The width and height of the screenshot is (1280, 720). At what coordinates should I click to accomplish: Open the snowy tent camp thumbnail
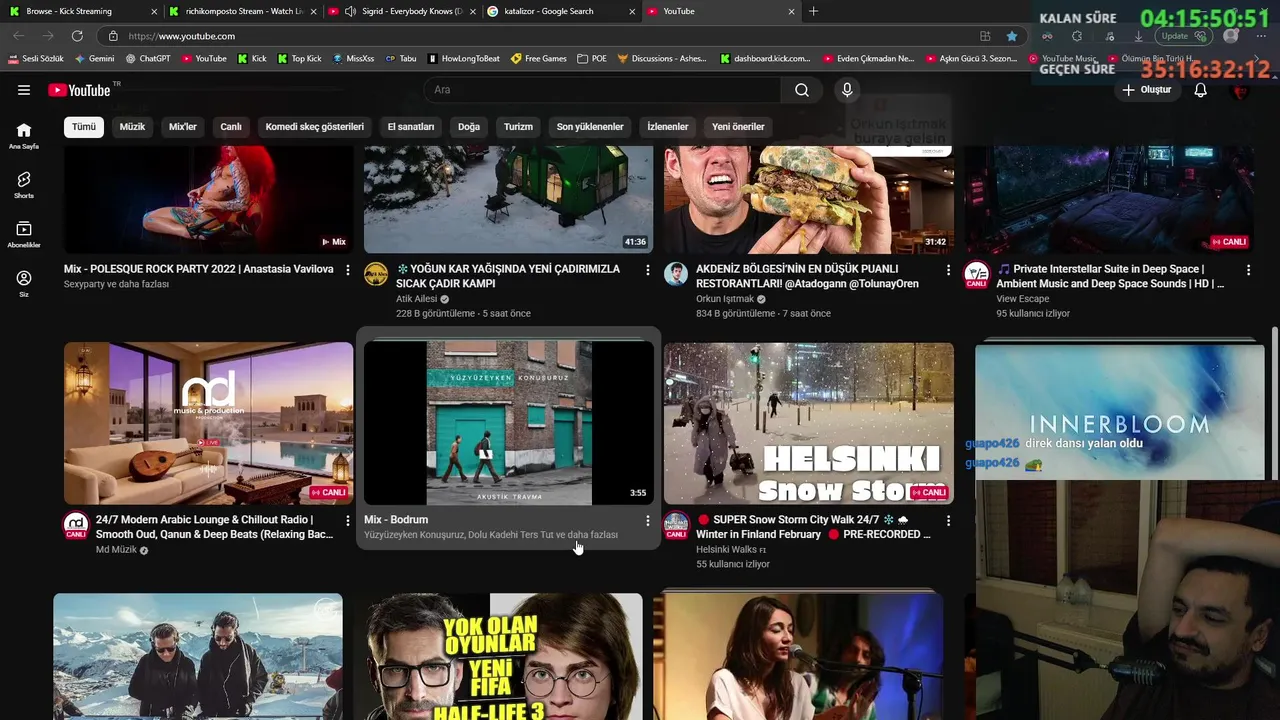[509, 199]
